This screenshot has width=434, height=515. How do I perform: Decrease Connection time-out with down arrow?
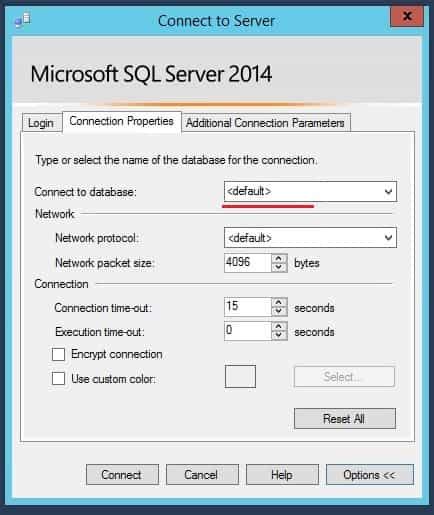click(279, 311)
